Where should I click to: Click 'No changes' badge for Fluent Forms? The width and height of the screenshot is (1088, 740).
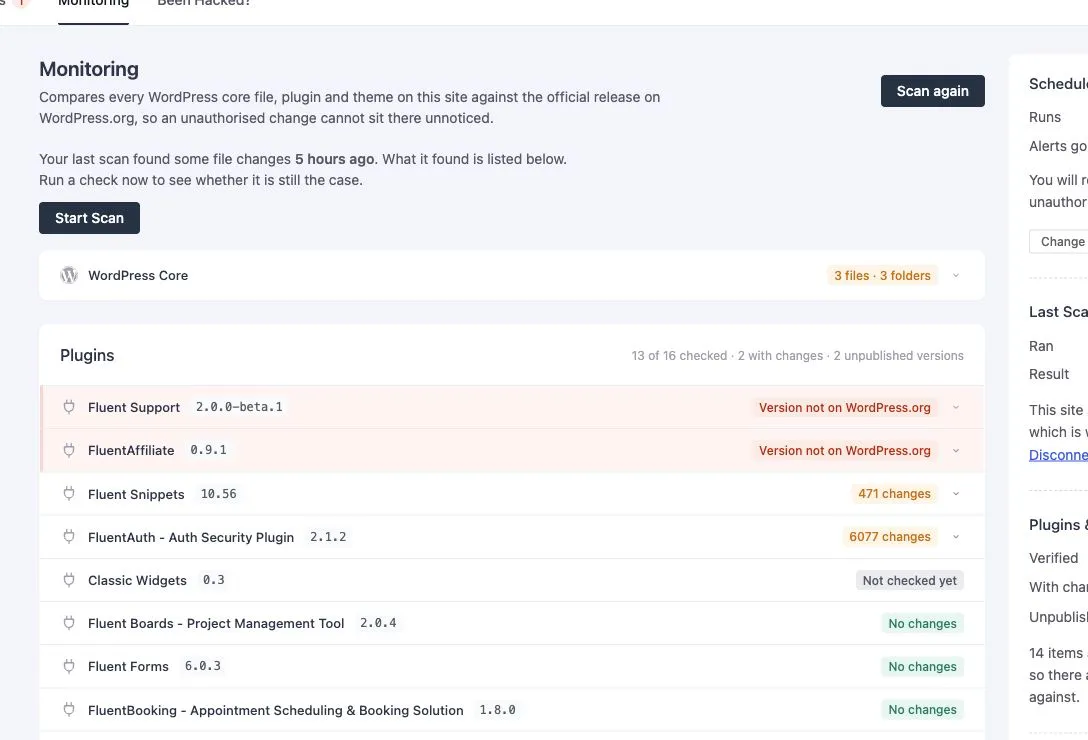(922, 666)
